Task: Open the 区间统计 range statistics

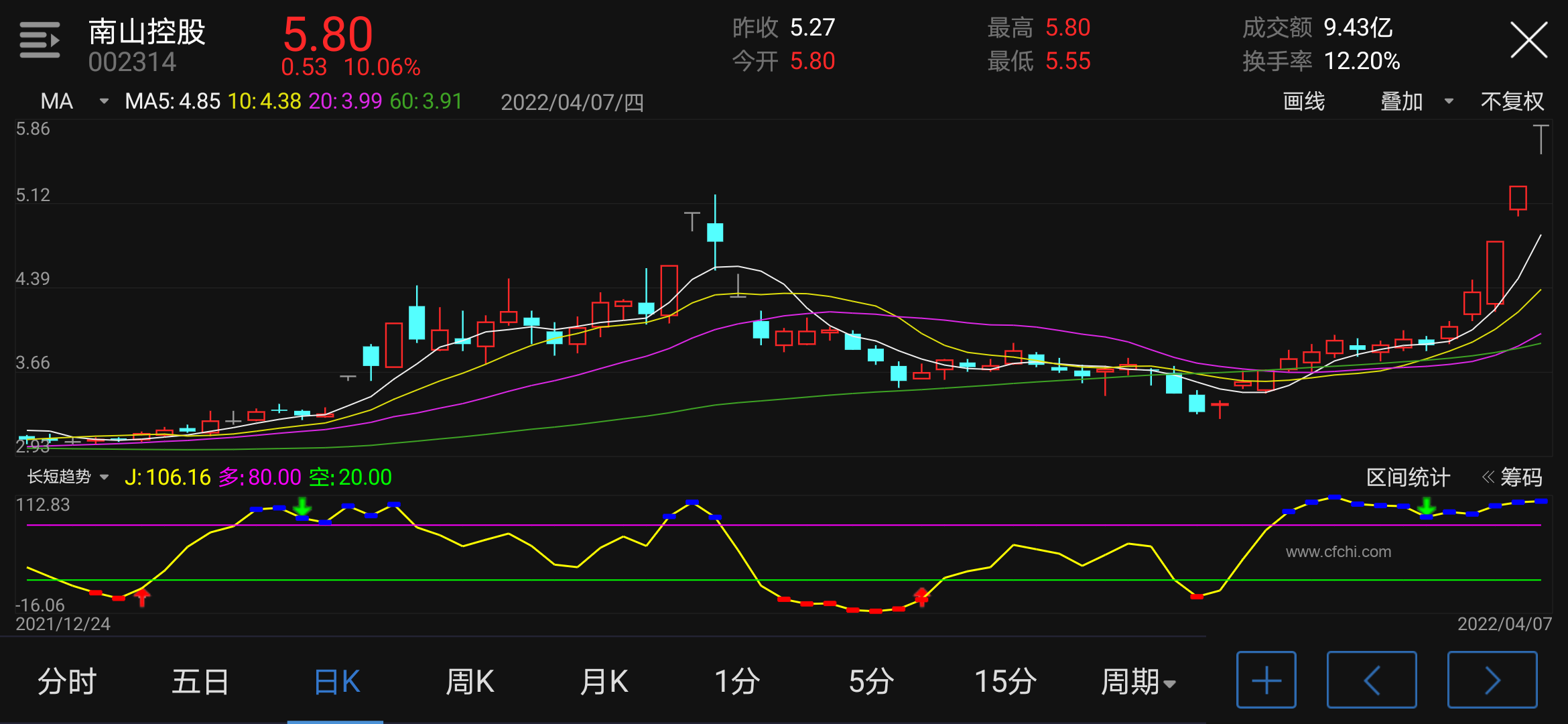Action: click(x=1408, y=477)
